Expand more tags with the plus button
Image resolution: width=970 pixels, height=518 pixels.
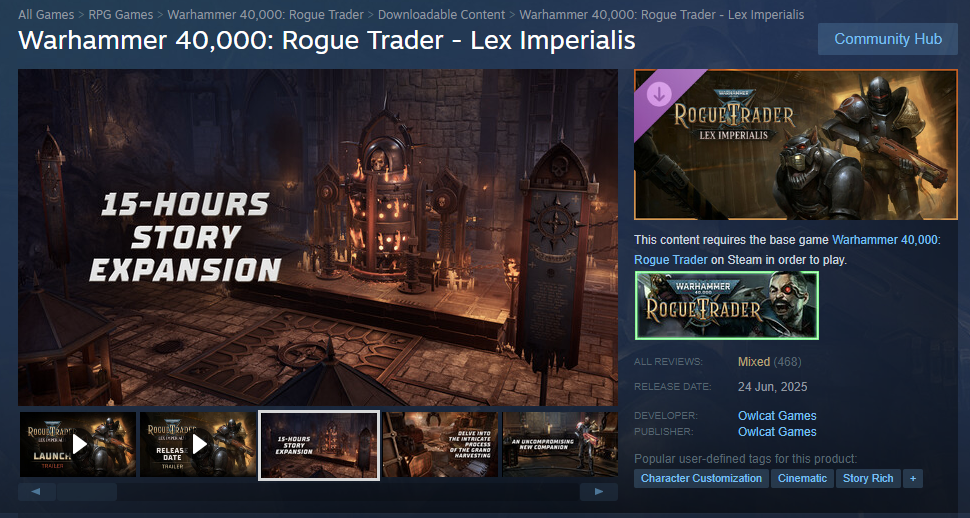[x=912, y=478]
